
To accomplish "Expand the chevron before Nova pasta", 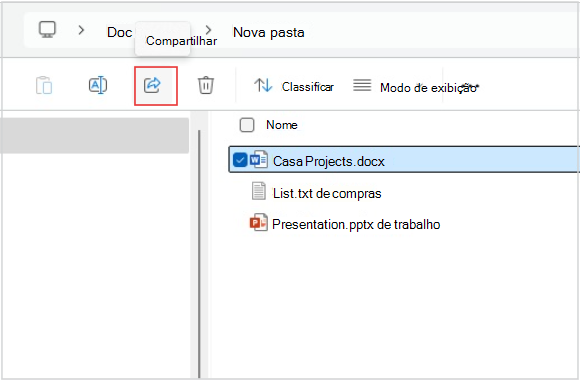I will [209, 30].
